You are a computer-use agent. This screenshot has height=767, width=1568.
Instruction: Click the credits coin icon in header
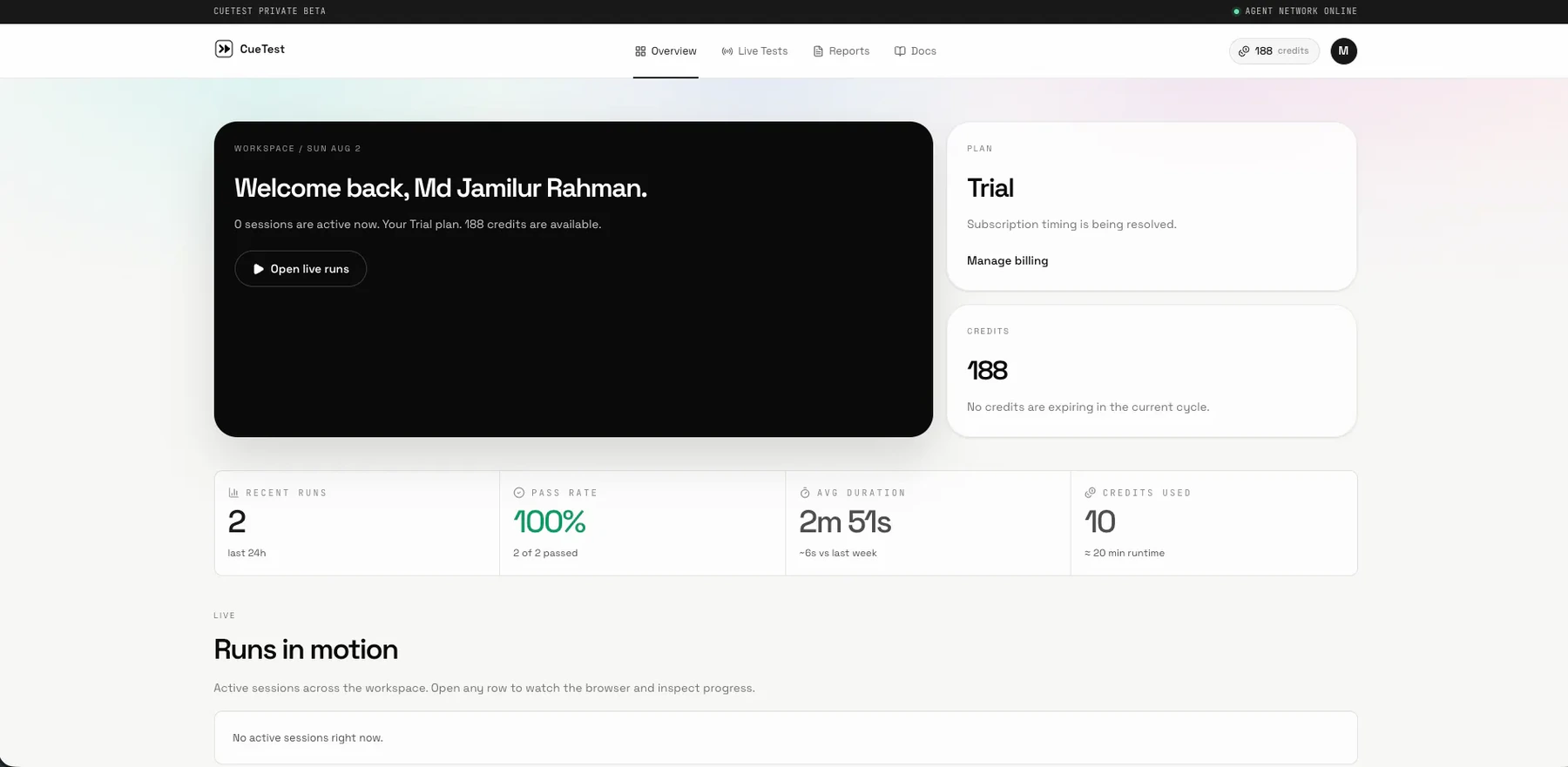(x=1244, y=51)
